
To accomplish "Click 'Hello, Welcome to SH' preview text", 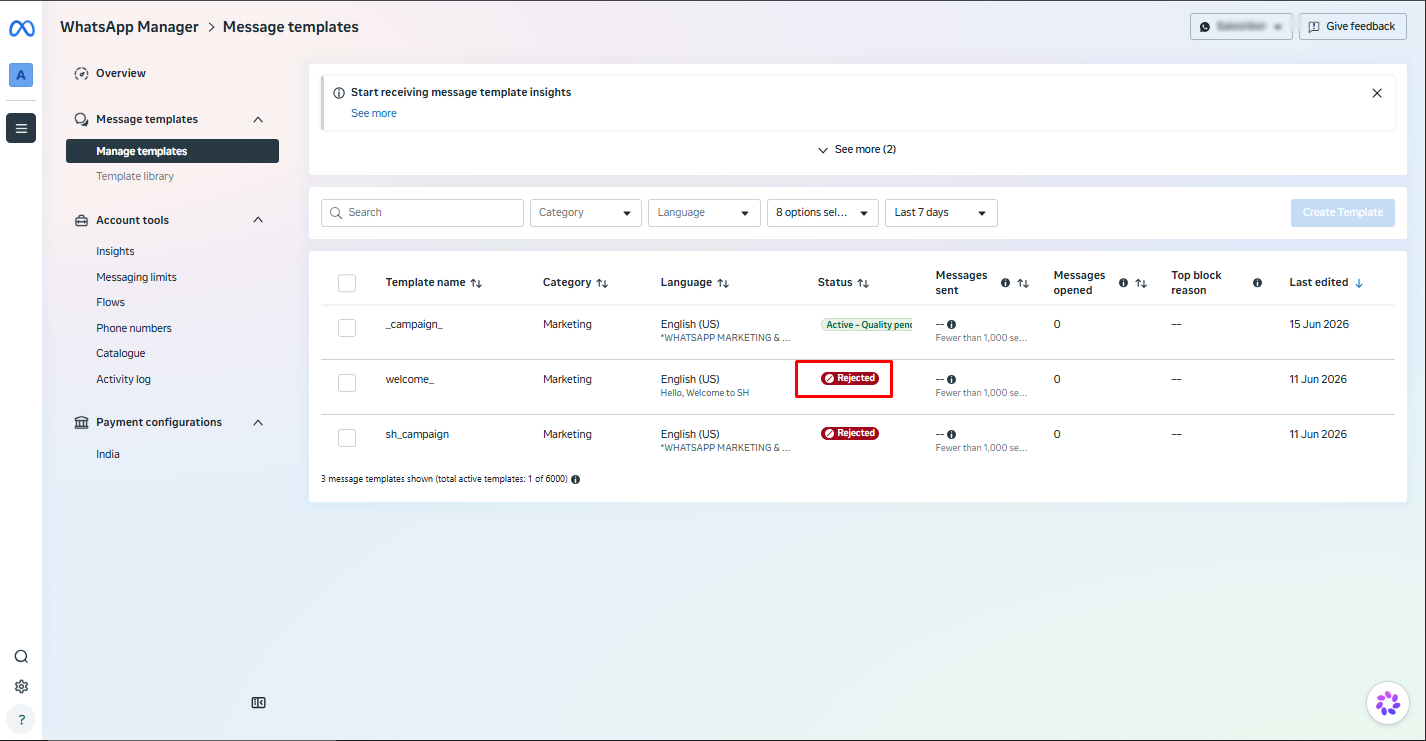I will (x=705, y=393).
